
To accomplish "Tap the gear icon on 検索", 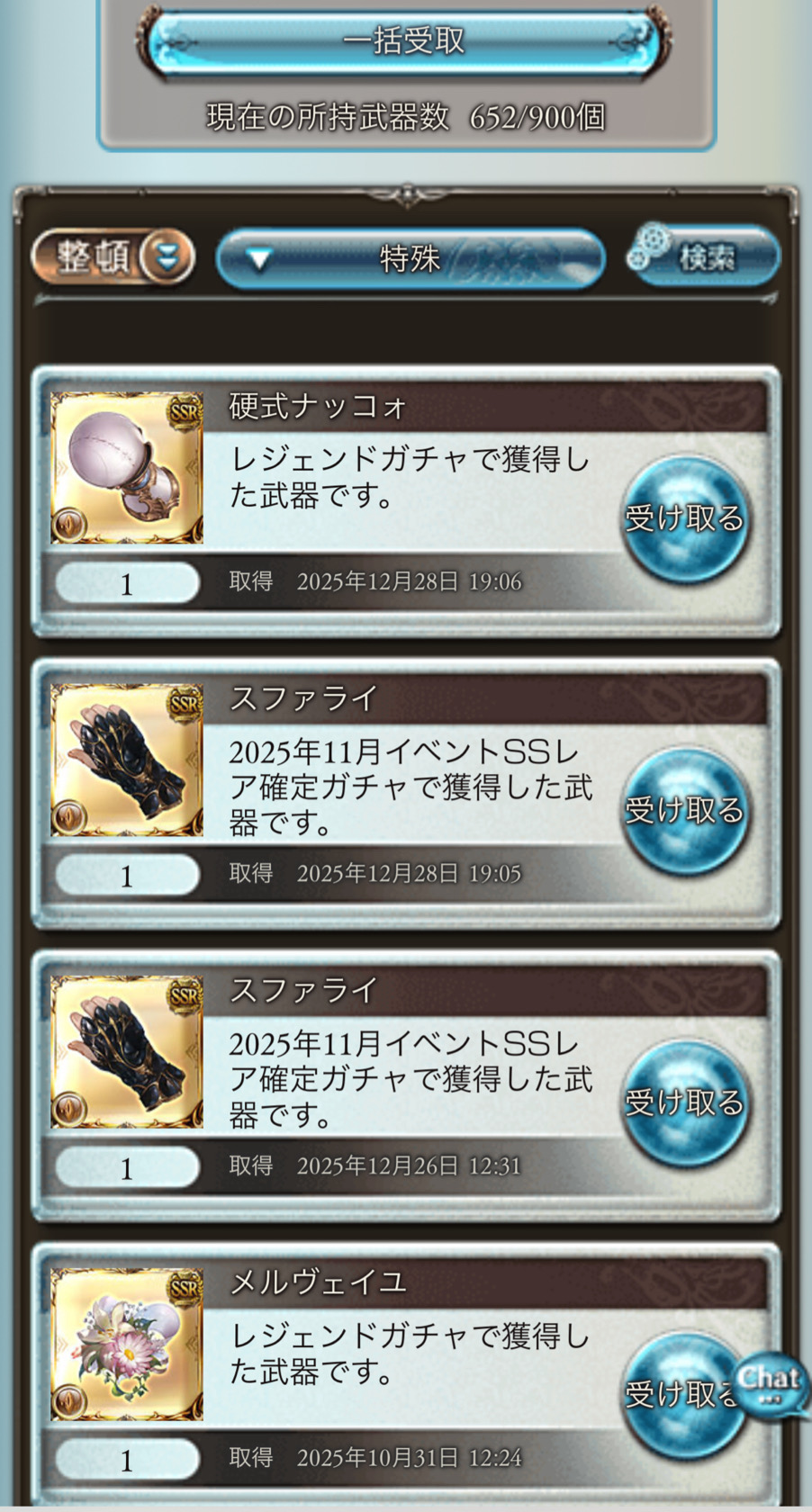I will pos(652,247).
